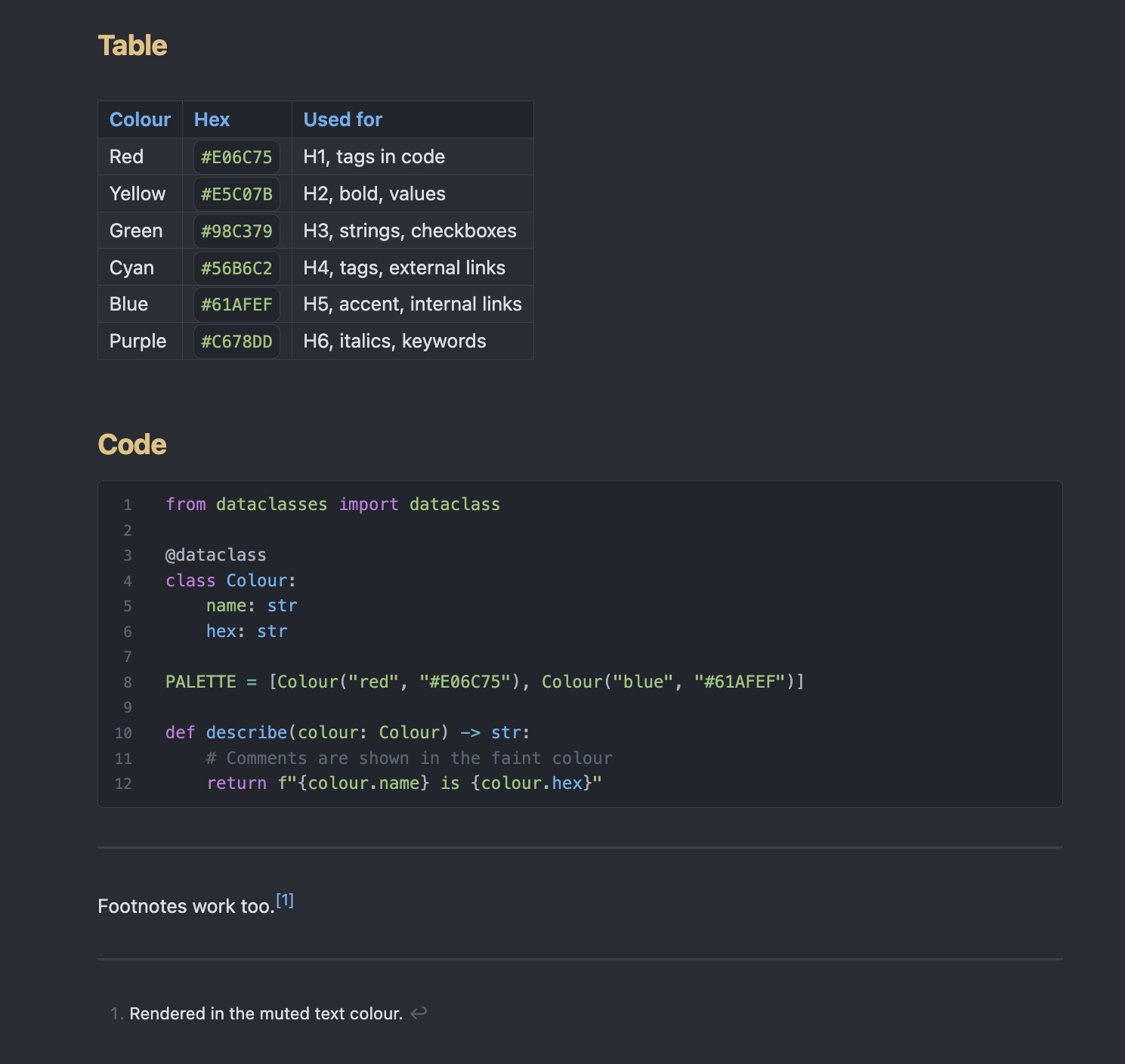Open the footnote reference [1] link
Image resolution: width=1125 pixels, height=1064 pixels.
click(x=285, y=900)
